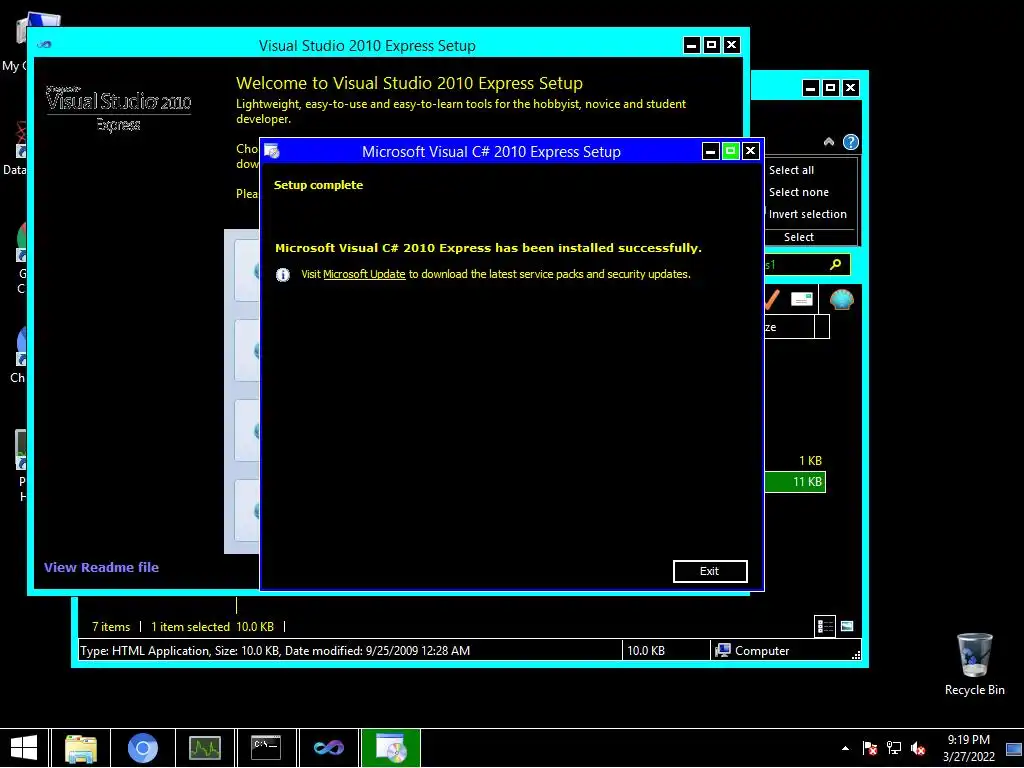
Task: Switch to the setup installer taskbar icon
Action: point(391,748)
